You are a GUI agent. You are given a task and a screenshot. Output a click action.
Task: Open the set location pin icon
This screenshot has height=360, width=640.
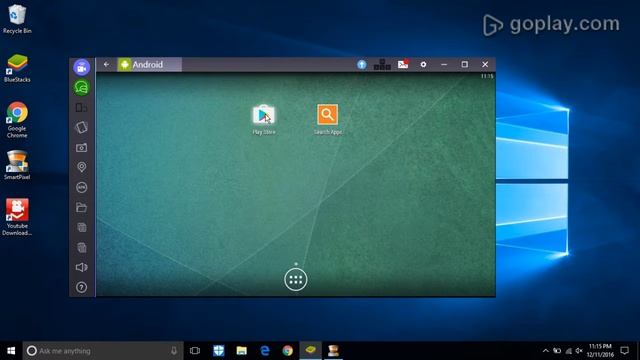pyautogui.click(x=81, y=167)
